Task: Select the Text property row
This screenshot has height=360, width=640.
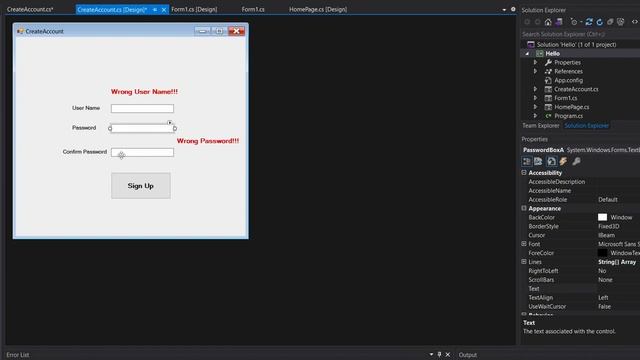Action: click(x=580, y=289)
